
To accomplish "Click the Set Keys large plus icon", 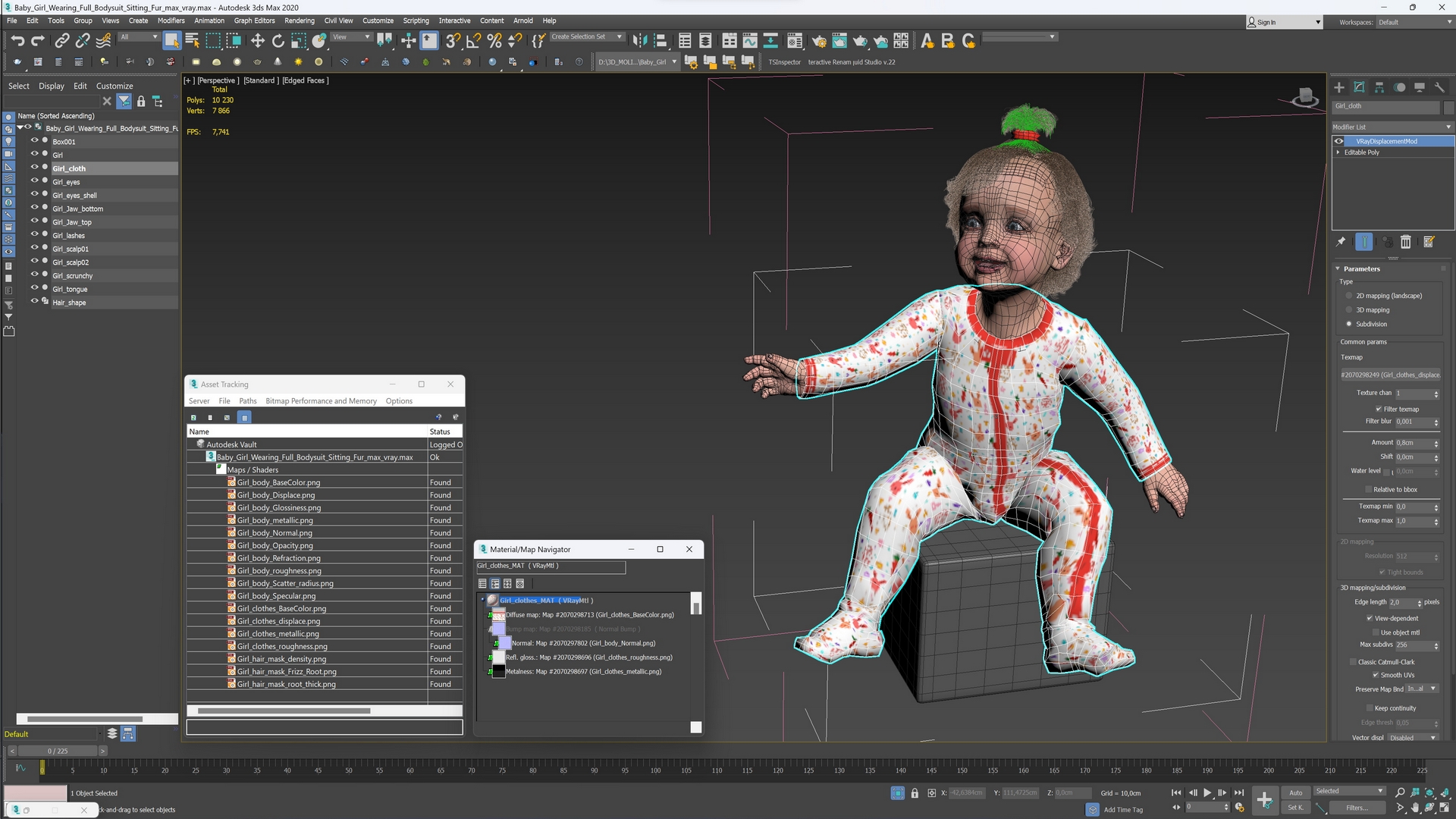I will 1264,800.
